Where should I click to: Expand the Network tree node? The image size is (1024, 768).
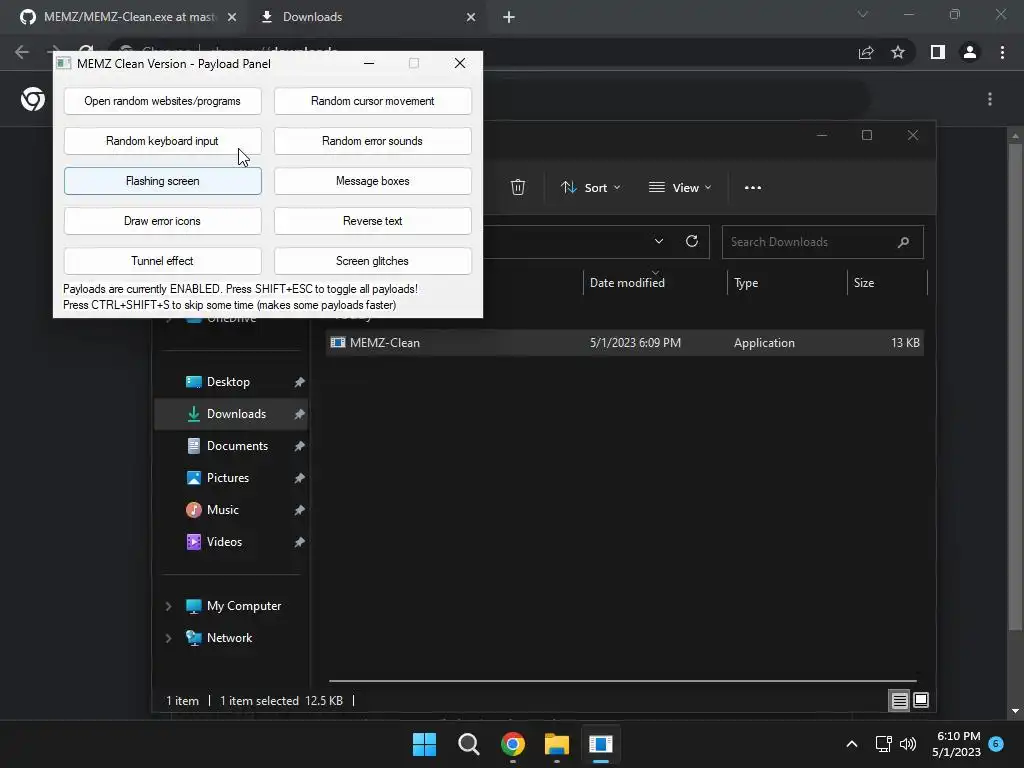168,638
